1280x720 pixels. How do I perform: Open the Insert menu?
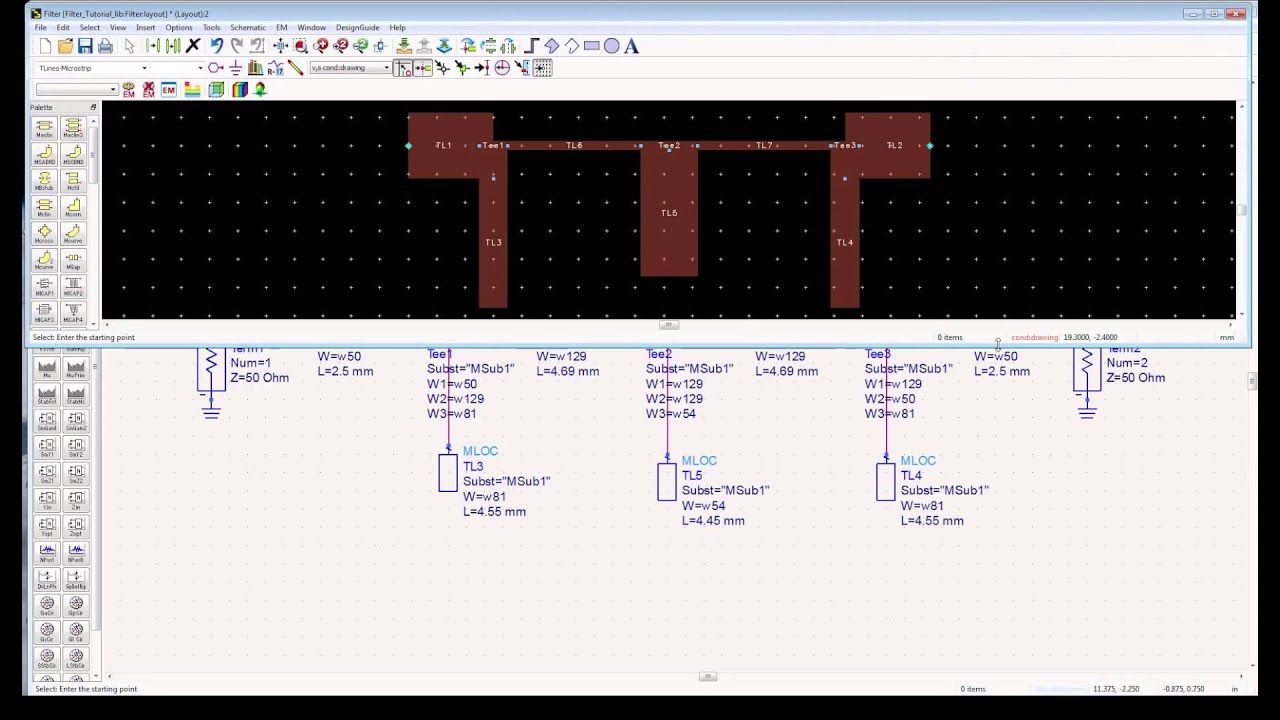(x=146, y=27)
